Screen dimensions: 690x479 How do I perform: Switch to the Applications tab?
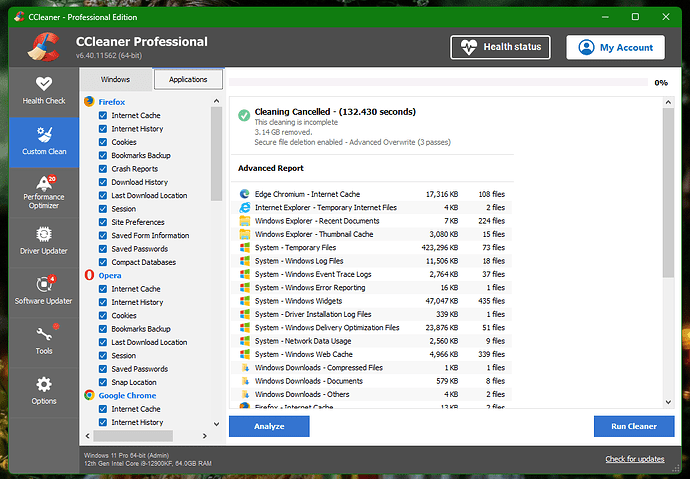click(x=188, y=79)
